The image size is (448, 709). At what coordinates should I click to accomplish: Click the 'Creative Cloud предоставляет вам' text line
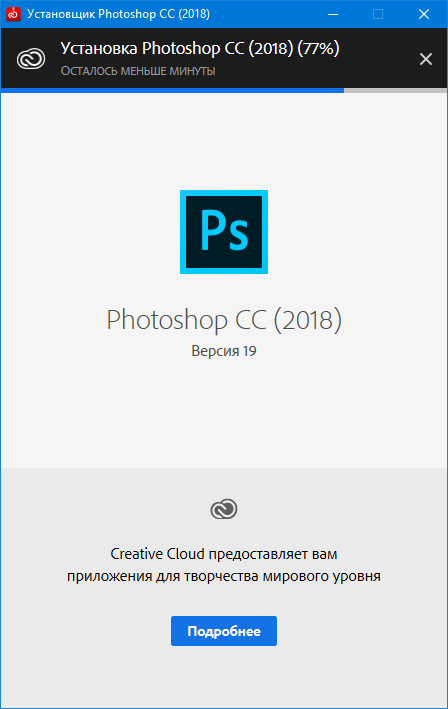[x=224, y=554]
